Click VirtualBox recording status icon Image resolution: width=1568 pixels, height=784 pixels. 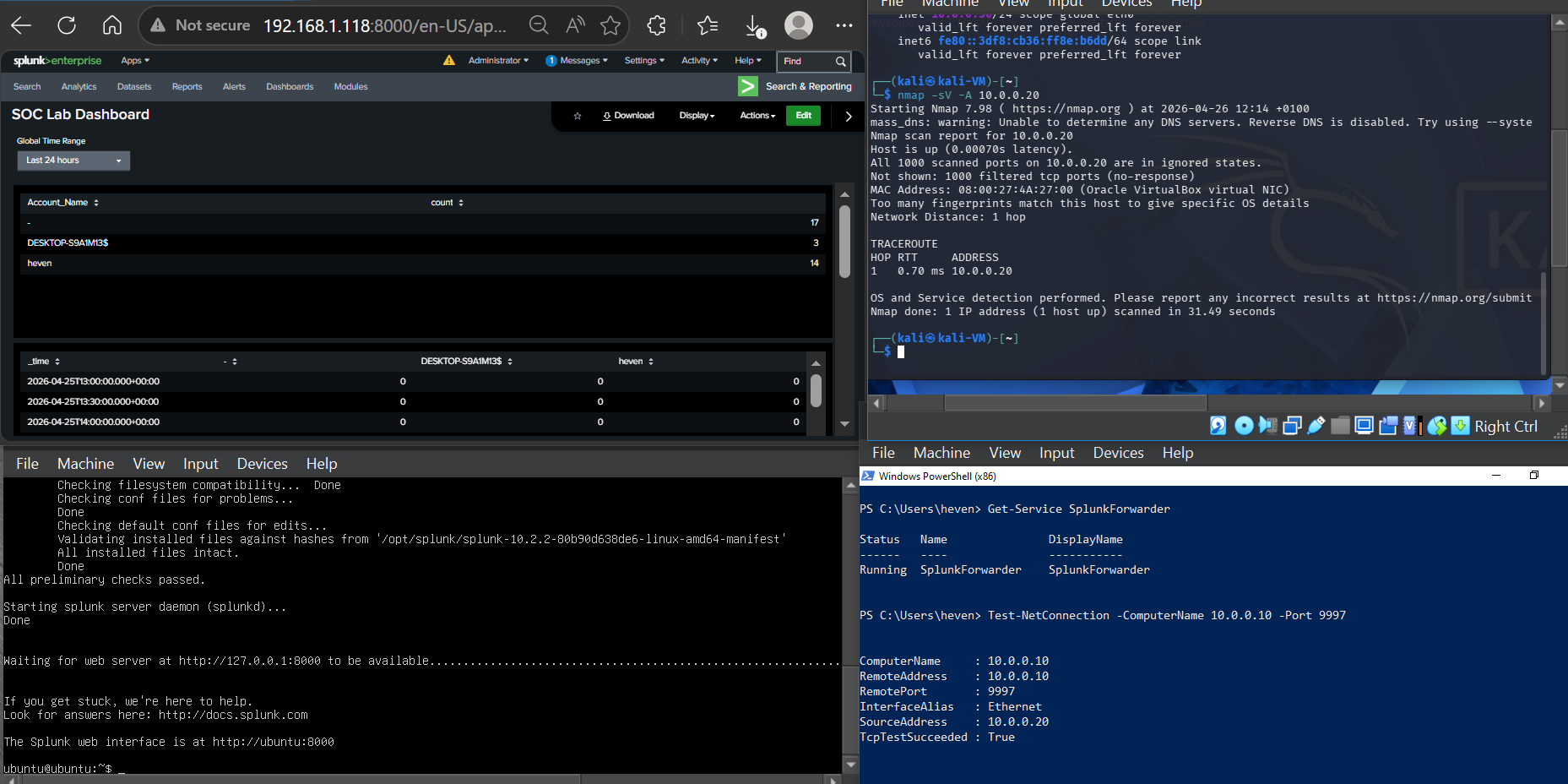(x=1388, y=426)
